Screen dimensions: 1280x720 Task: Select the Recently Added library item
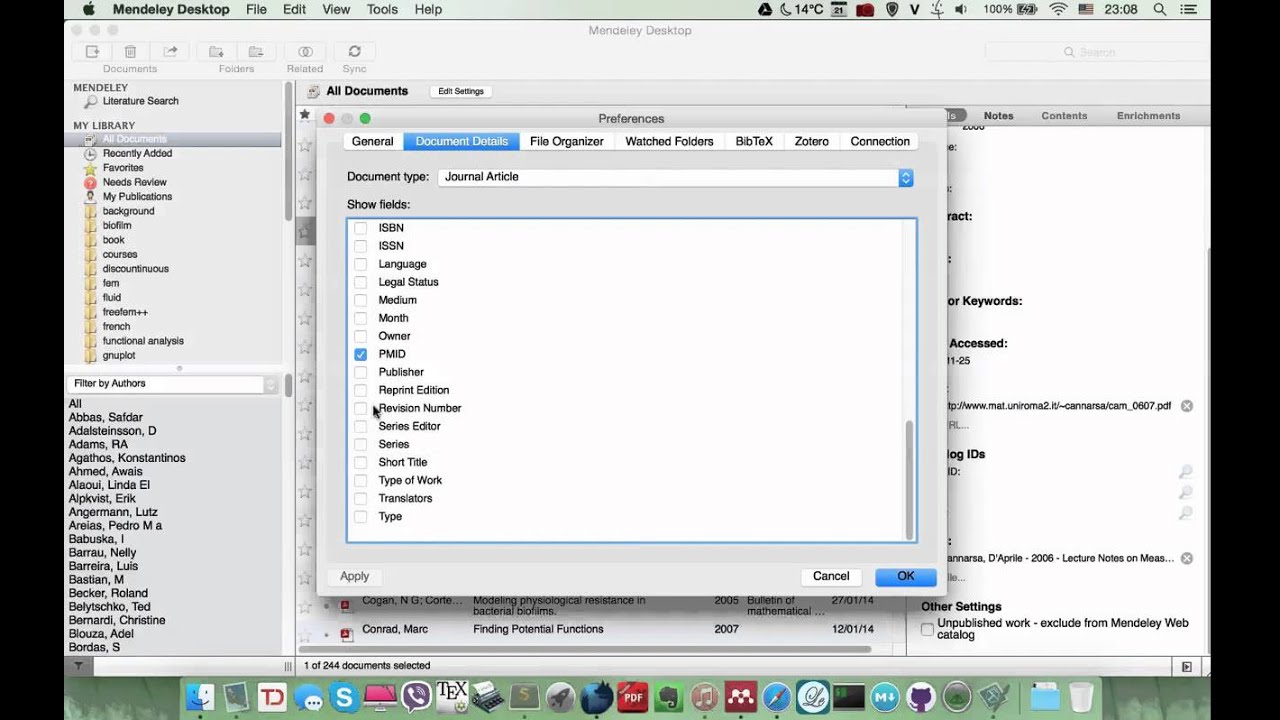(x=137, y=154)
